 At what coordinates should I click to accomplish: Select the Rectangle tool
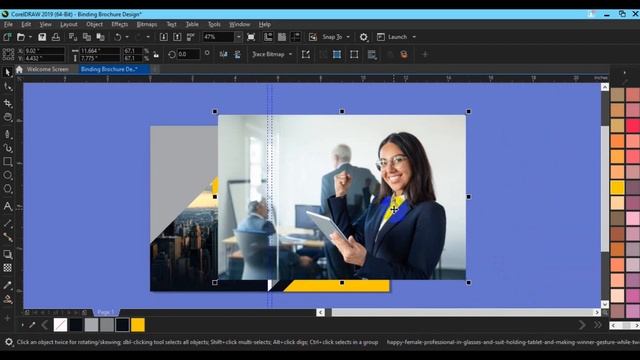click(x=7, y=162)
